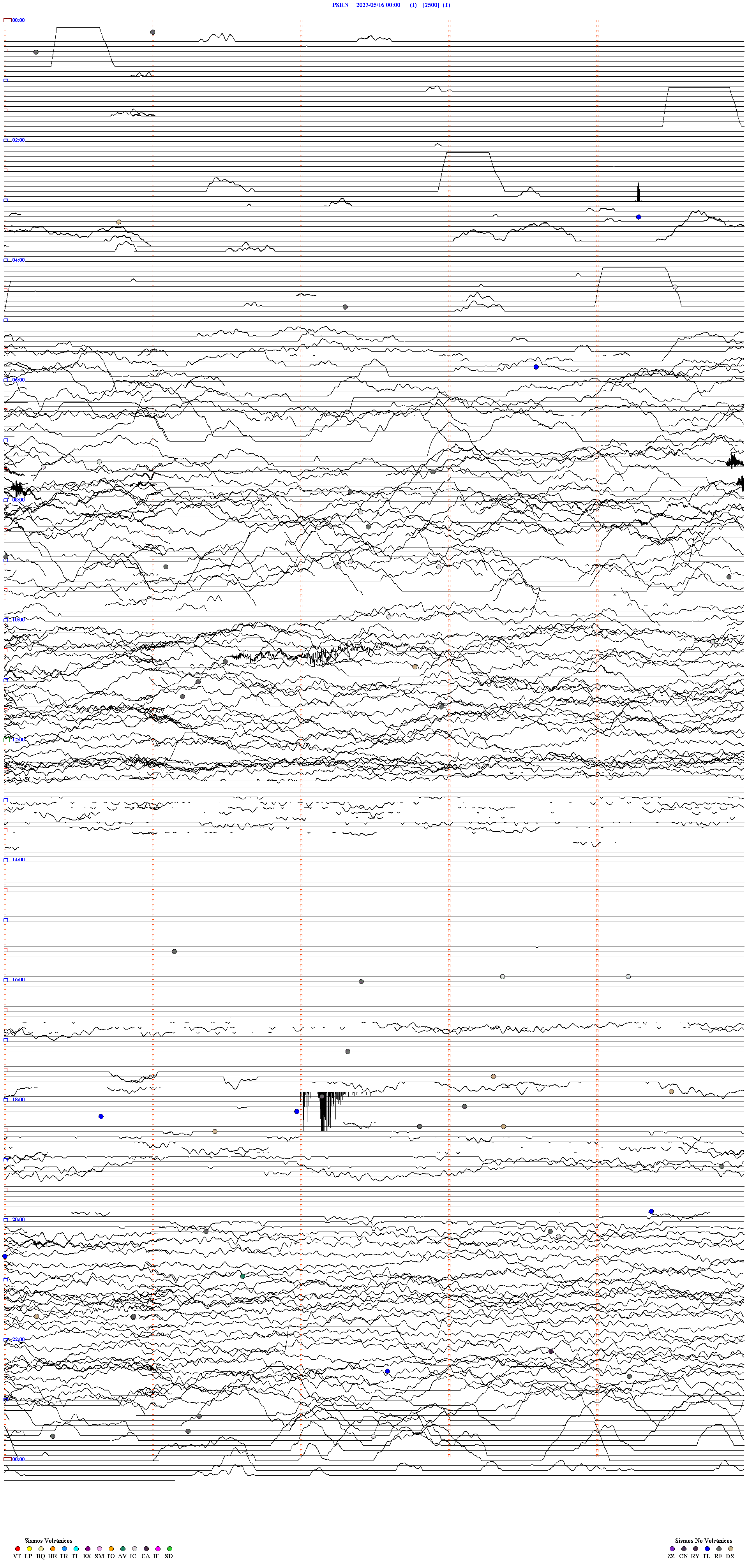Click the green SD legend dot
748x1568 pixels.
(x=170, y=1549)
